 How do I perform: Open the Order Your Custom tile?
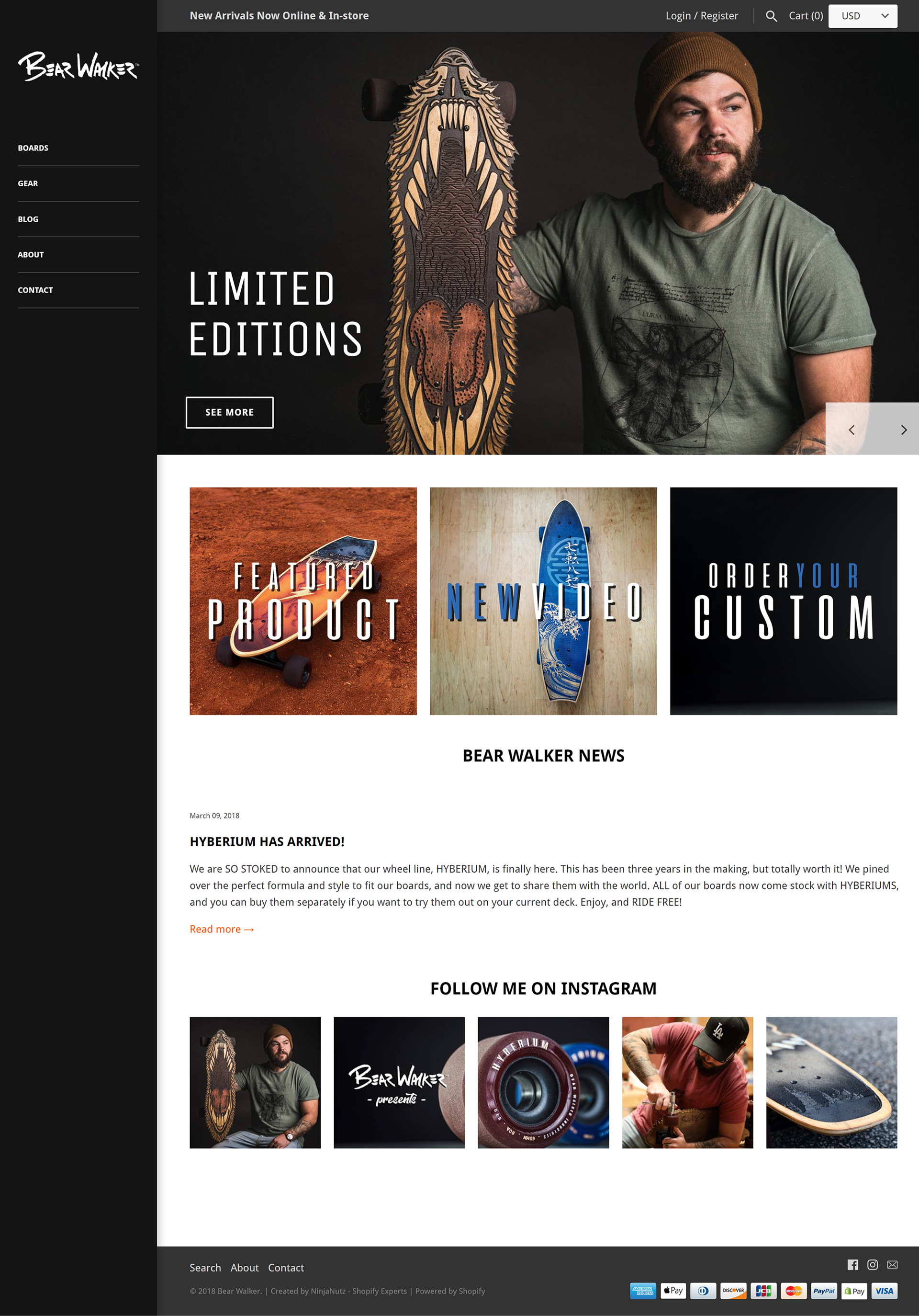(x=783, y=601)
